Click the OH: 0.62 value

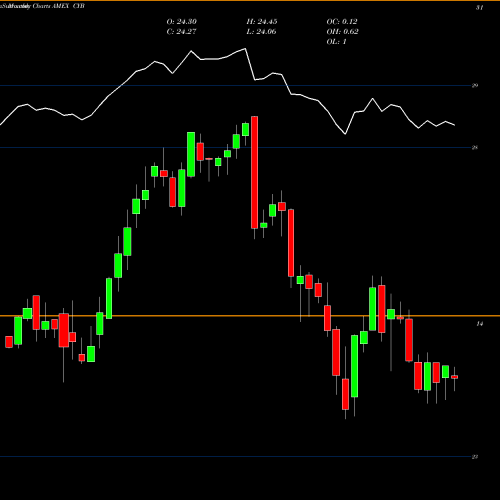(342, 32)
